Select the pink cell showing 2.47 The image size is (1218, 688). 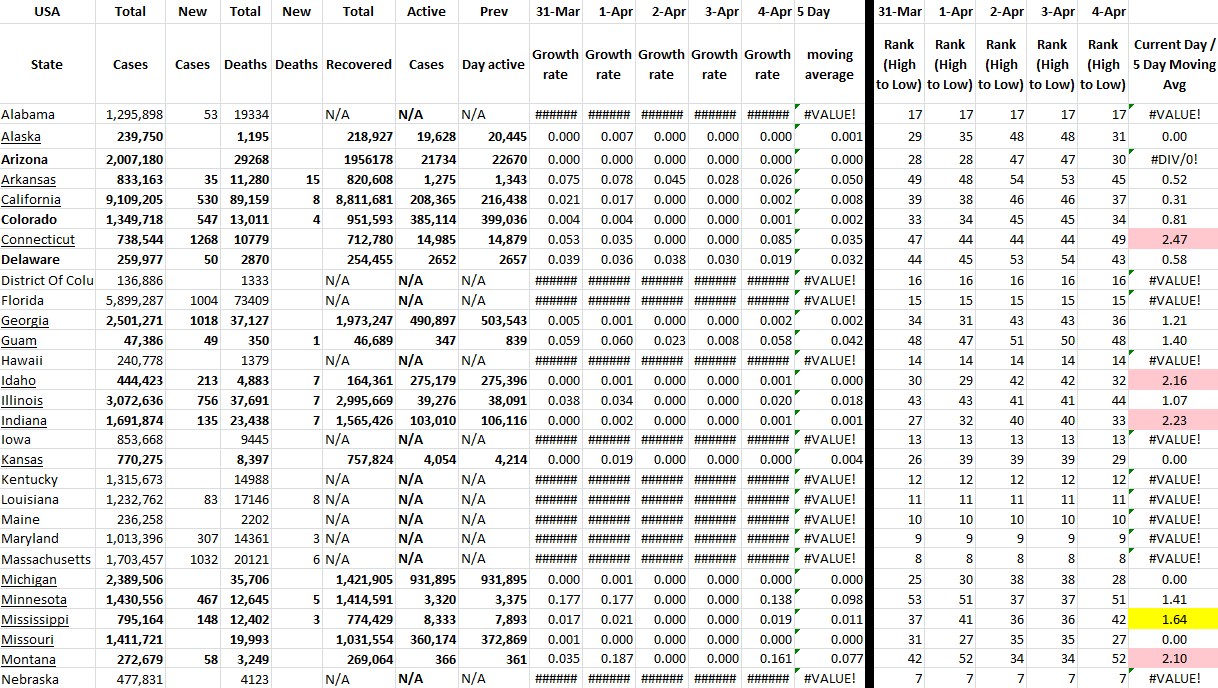point(1174,240)
